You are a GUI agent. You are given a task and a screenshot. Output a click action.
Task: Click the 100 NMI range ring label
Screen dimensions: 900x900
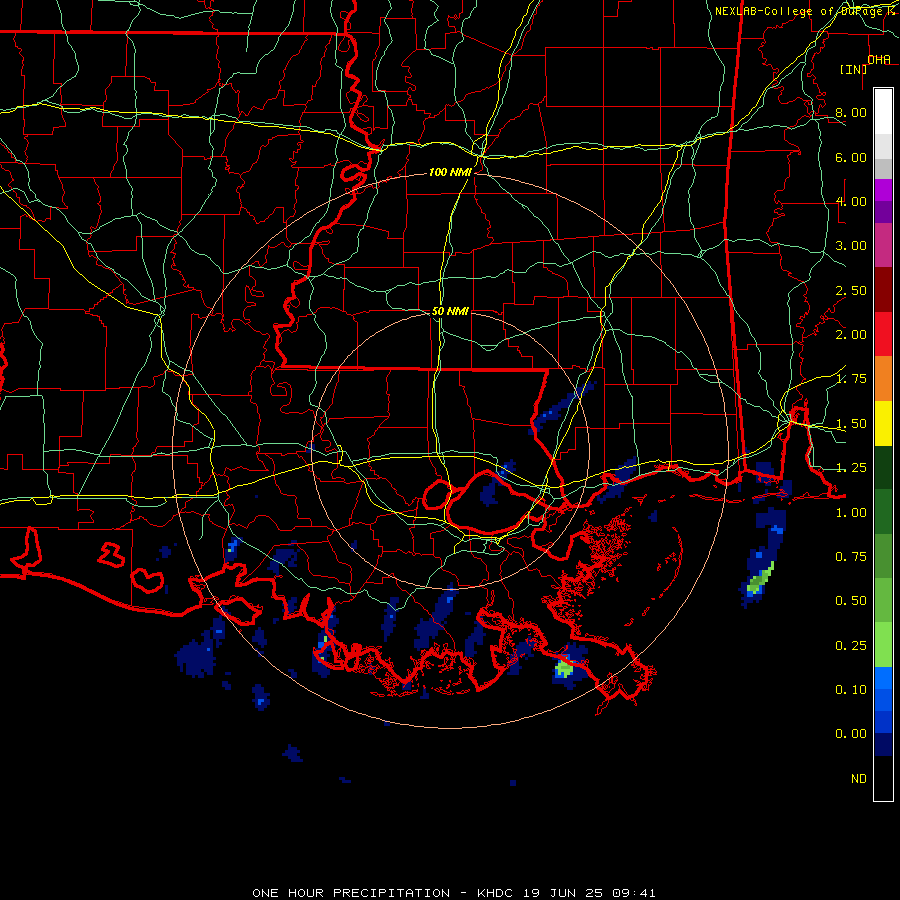pyautogui.click(x=450, y=172)
